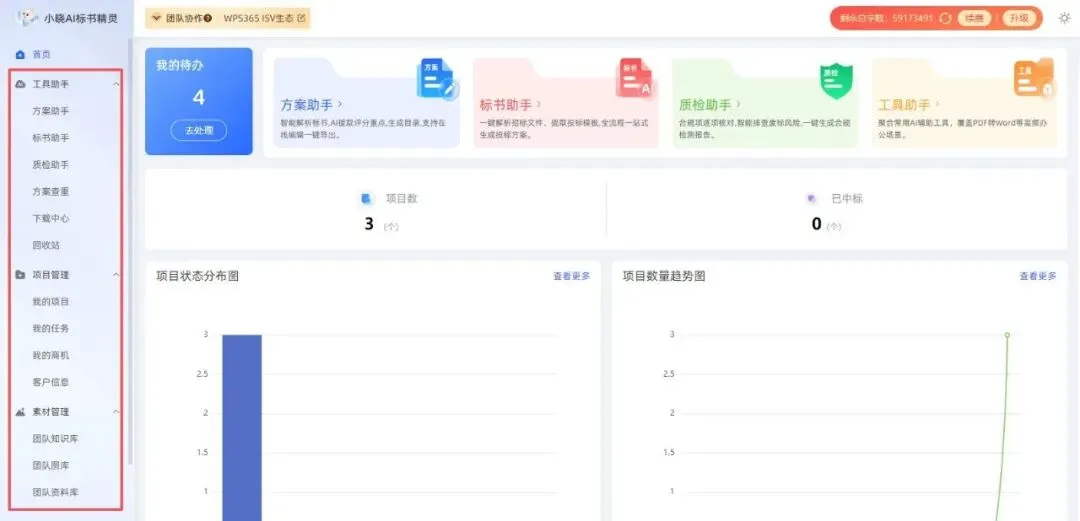Screen dimensions: 1080x521
Task: Collapse the 工具助手 sidebar section
Action: (116, 84)
